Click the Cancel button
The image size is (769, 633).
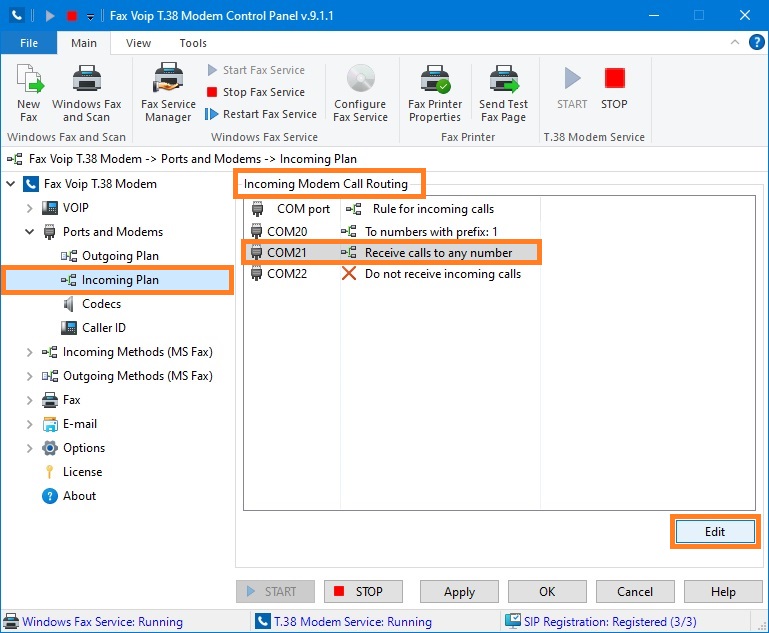tap(635, 592)
